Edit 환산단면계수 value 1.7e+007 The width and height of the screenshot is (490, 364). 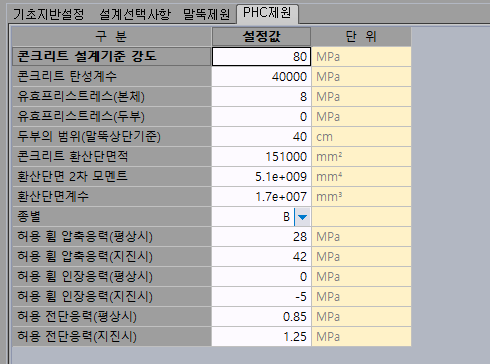pyautogui.click(x=261, y=197)
